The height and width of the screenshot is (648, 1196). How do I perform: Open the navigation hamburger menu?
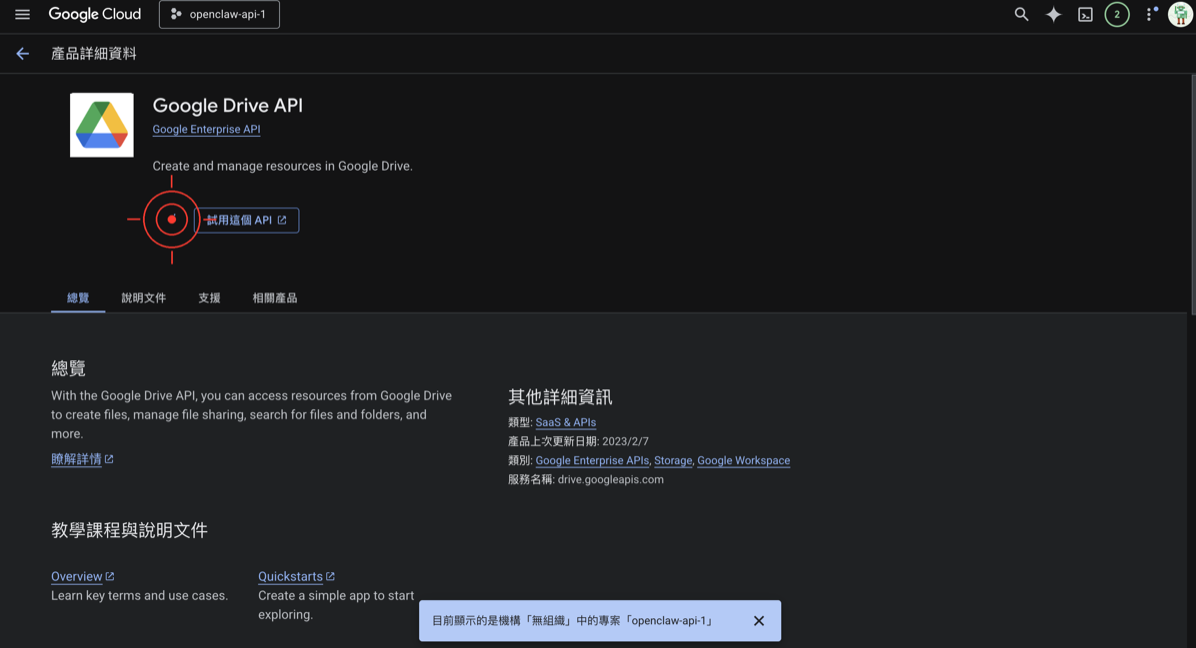[x=23, y=14]
